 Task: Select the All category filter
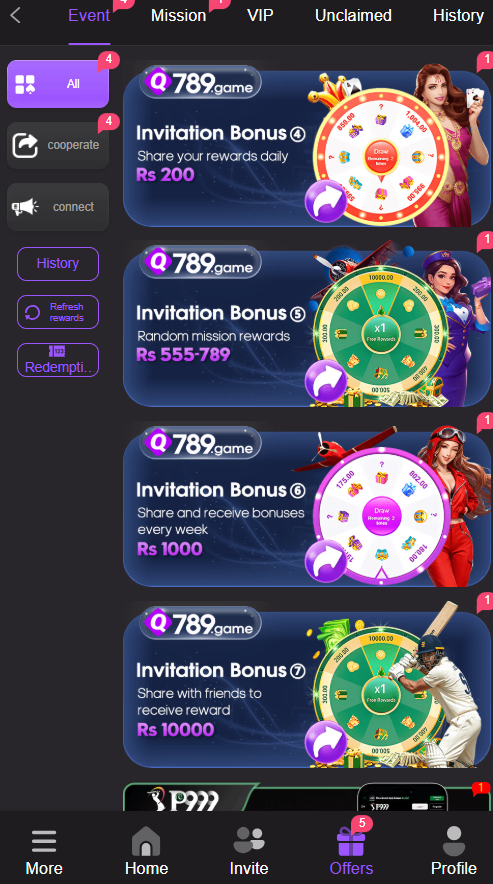(x=58, y=84)
